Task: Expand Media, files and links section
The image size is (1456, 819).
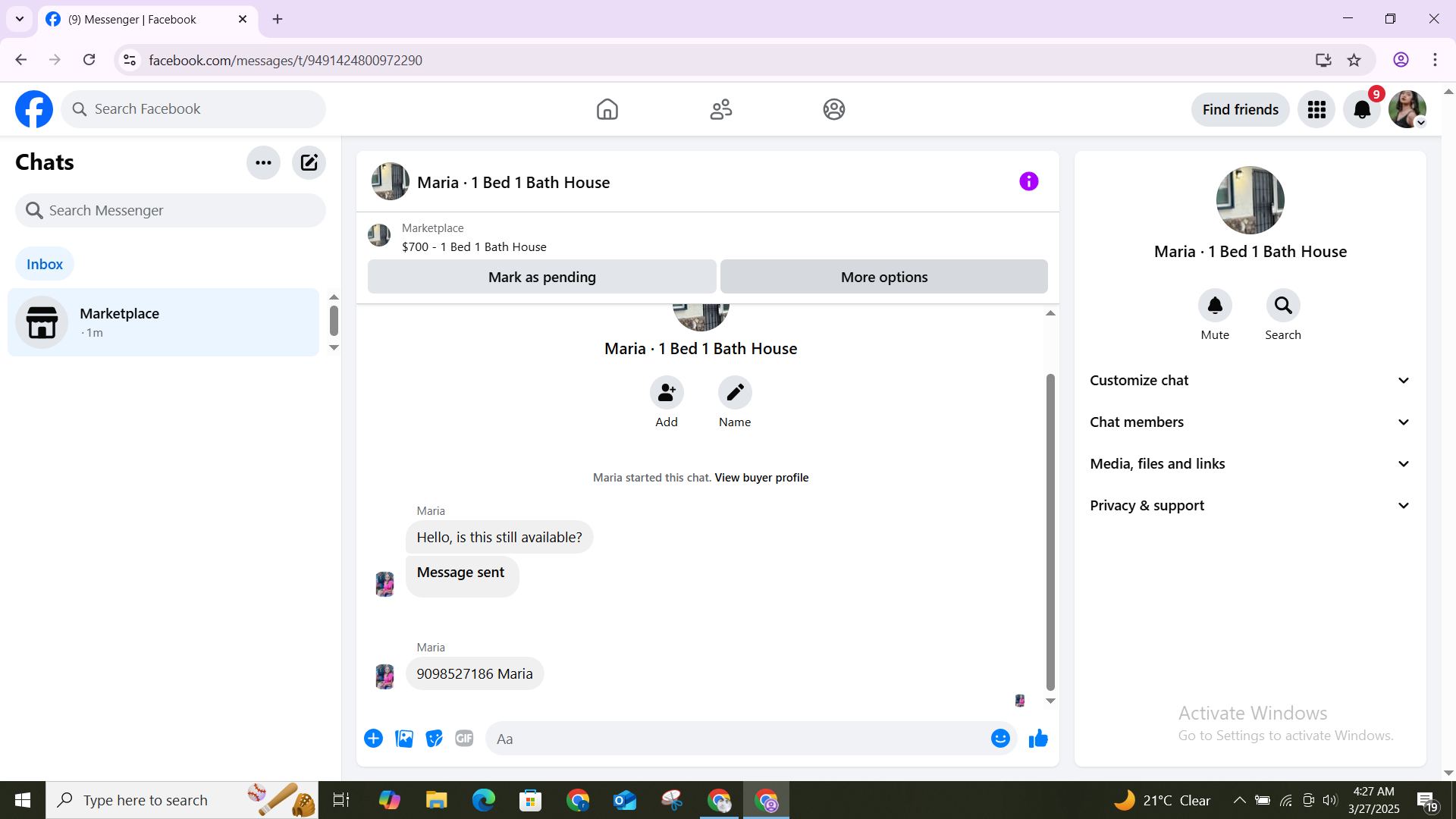Action: tap(1250, 464)
